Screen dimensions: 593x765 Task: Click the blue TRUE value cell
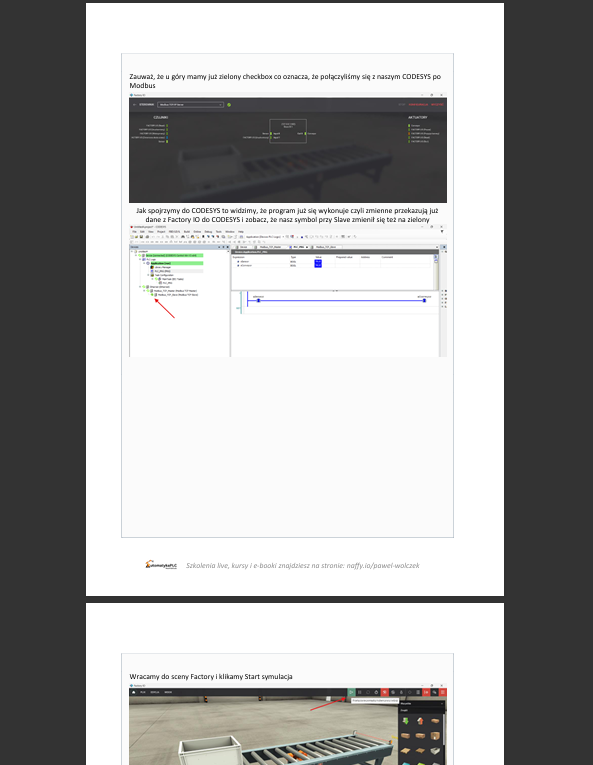pos(318,262)
